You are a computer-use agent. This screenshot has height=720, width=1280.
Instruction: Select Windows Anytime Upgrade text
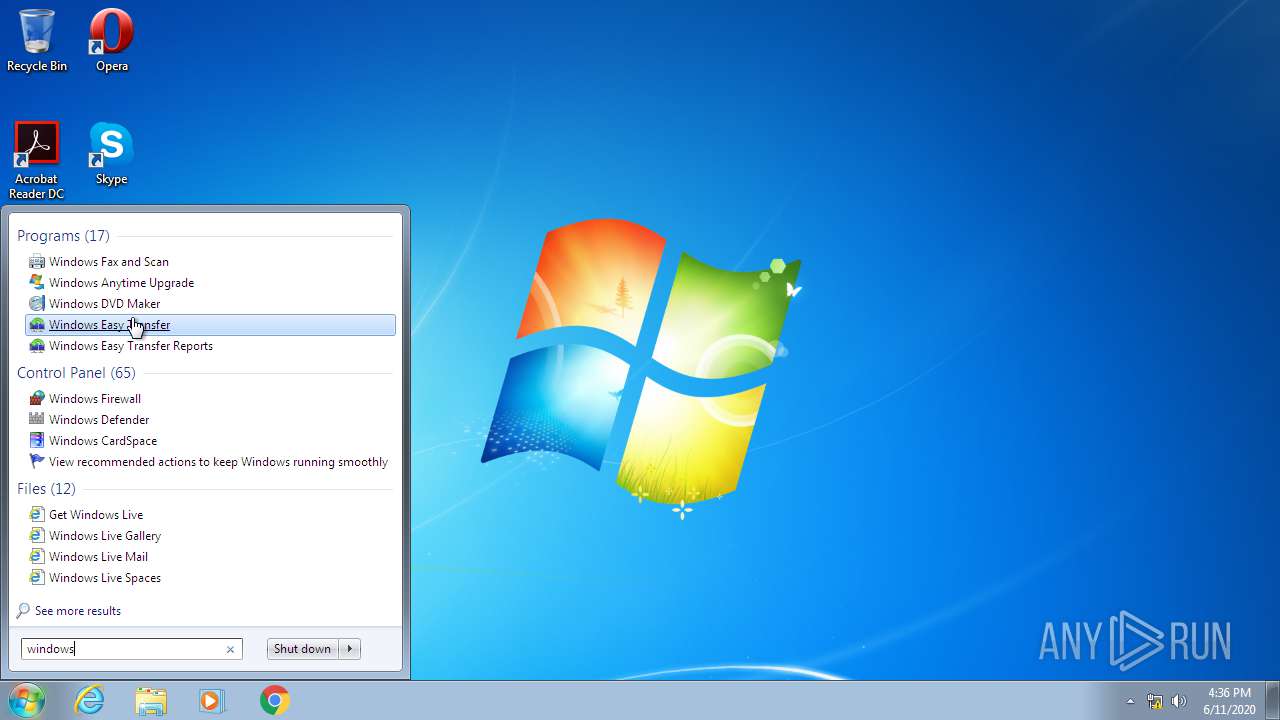pos(121,283)
